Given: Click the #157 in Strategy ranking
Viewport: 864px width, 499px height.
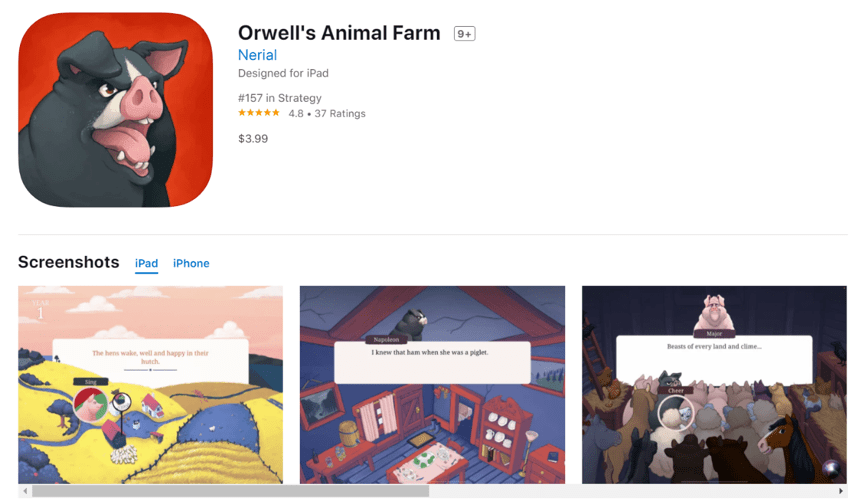Looking at the screenshot, I should (280, 98).
